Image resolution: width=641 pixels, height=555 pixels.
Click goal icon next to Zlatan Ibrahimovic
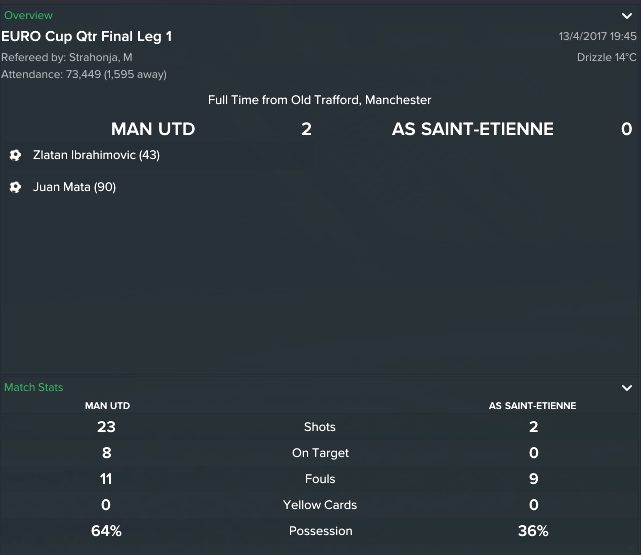(x=15, y=155)
